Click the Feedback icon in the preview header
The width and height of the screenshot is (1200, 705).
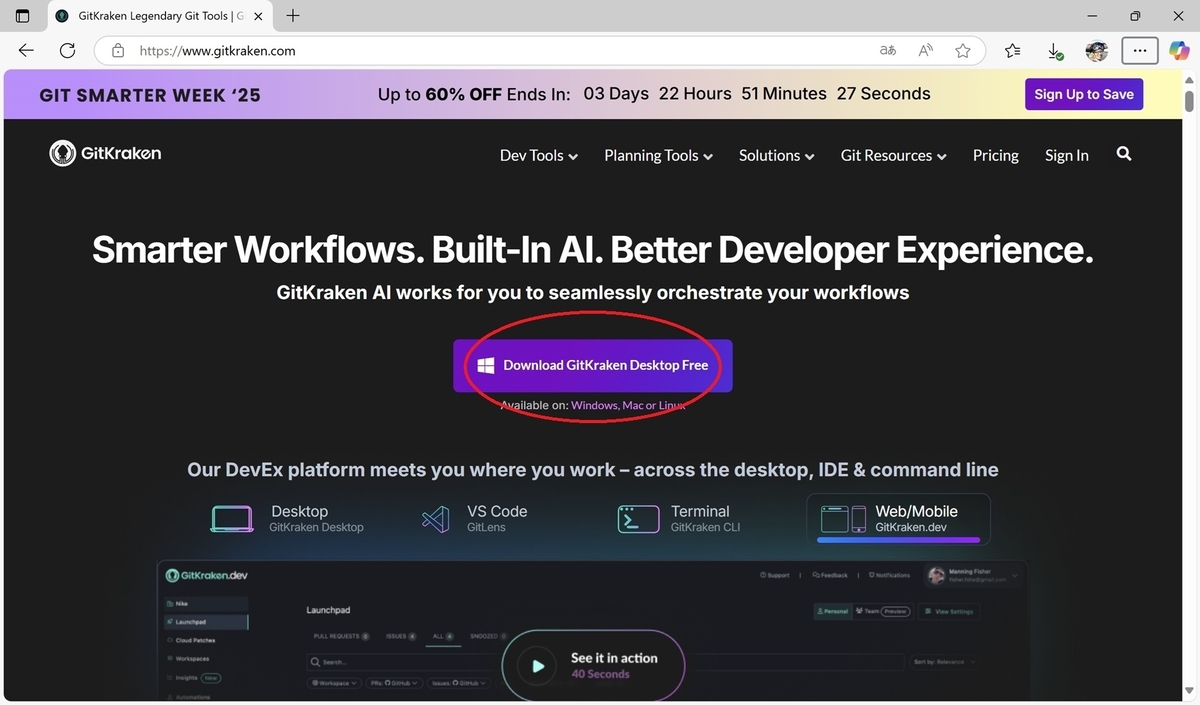[816, 575]
